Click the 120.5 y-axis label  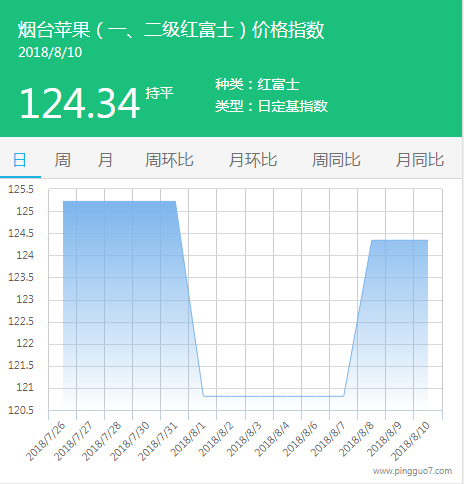pos(21,410)
